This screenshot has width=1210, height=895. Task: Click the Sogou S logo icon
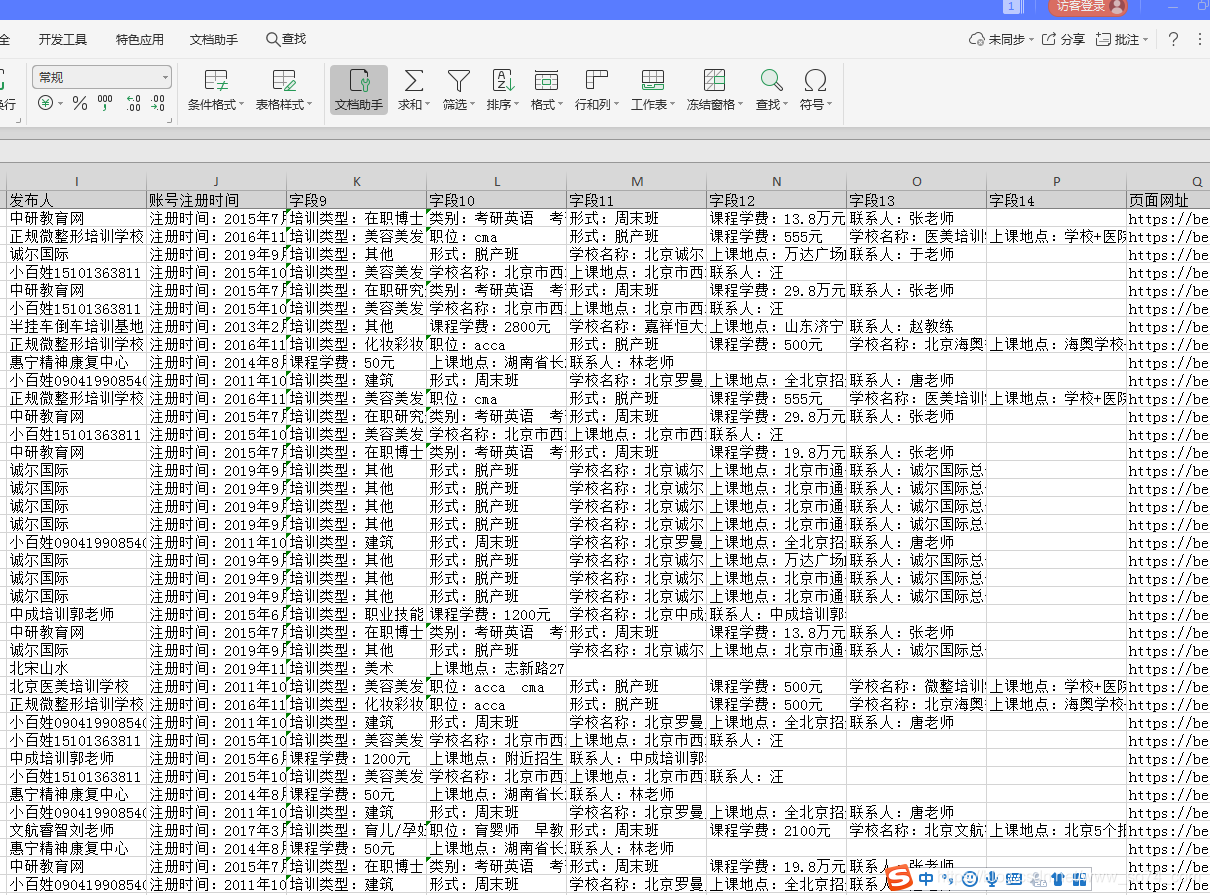(900, 878)
